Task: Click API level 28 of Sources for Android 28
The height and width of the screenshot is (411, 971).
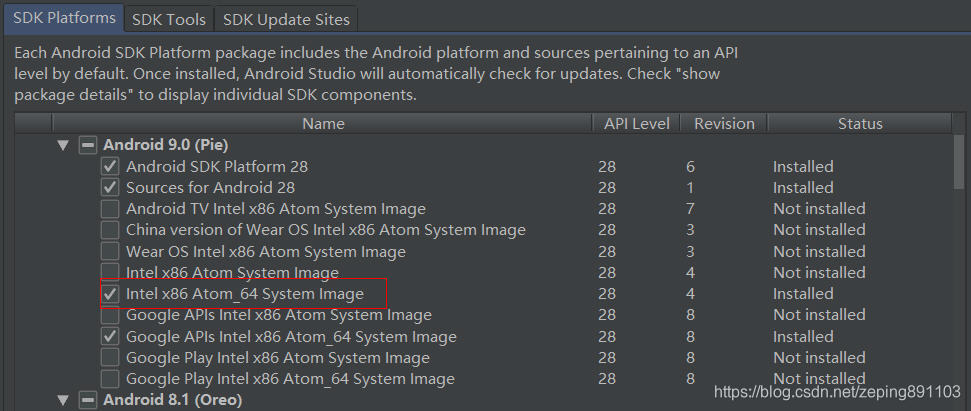Action: pos(607,187)
